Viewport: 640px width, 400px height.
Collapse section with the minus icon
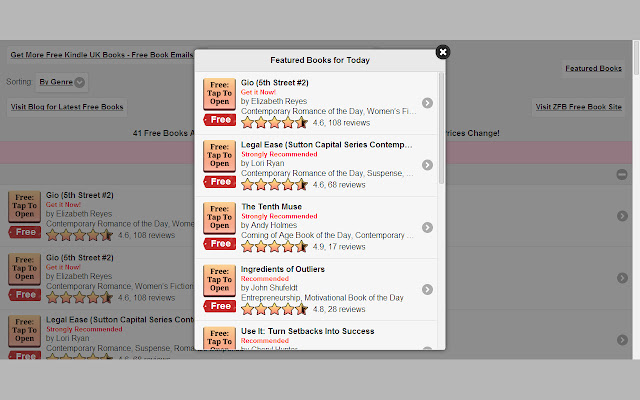[x=622, y=174]
